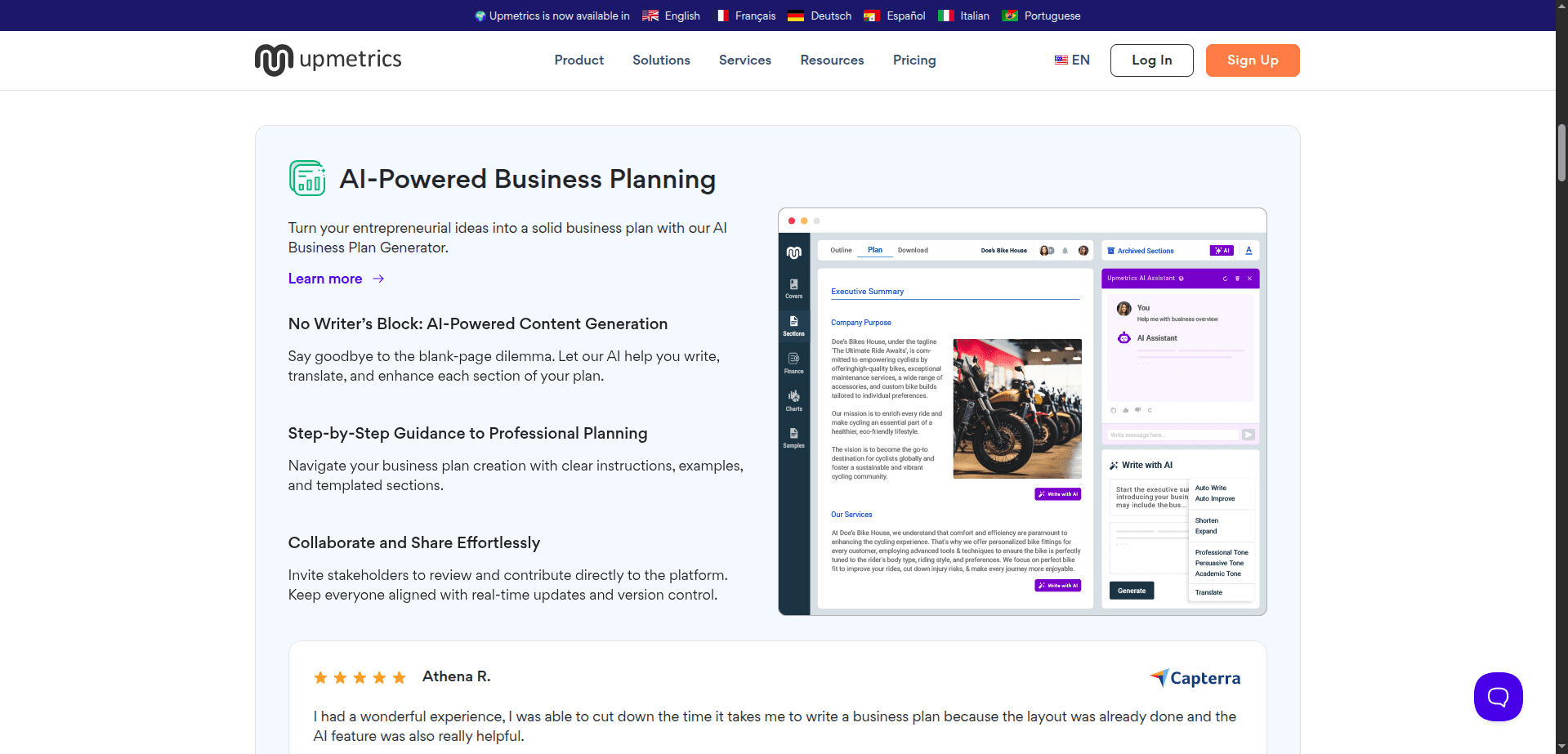
Task: Click the Charts icon in preview sidebar
Action: (793, 400)
